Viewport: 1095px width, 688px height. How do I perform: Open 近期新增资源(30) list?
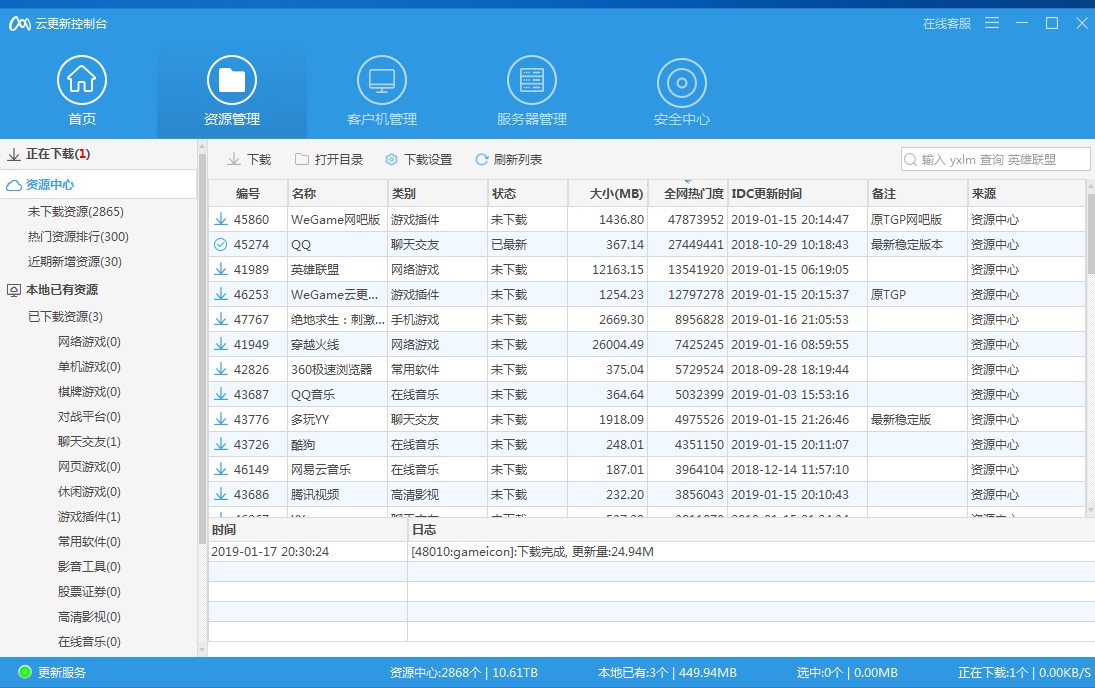(75, 262)
